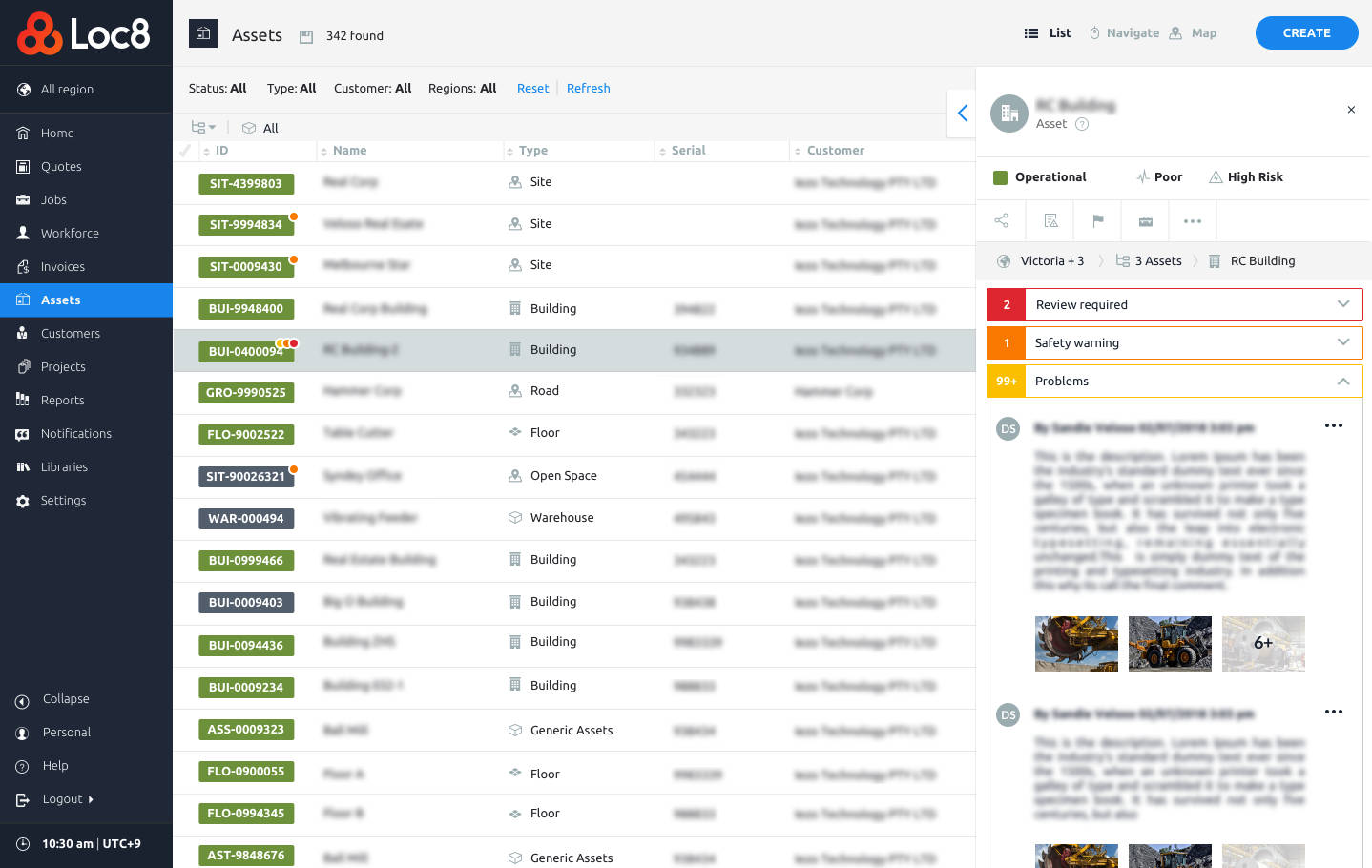1372x868 pixels.
Task: Open Workforce from the sidebar menu
Action: (x=70, y=234)
